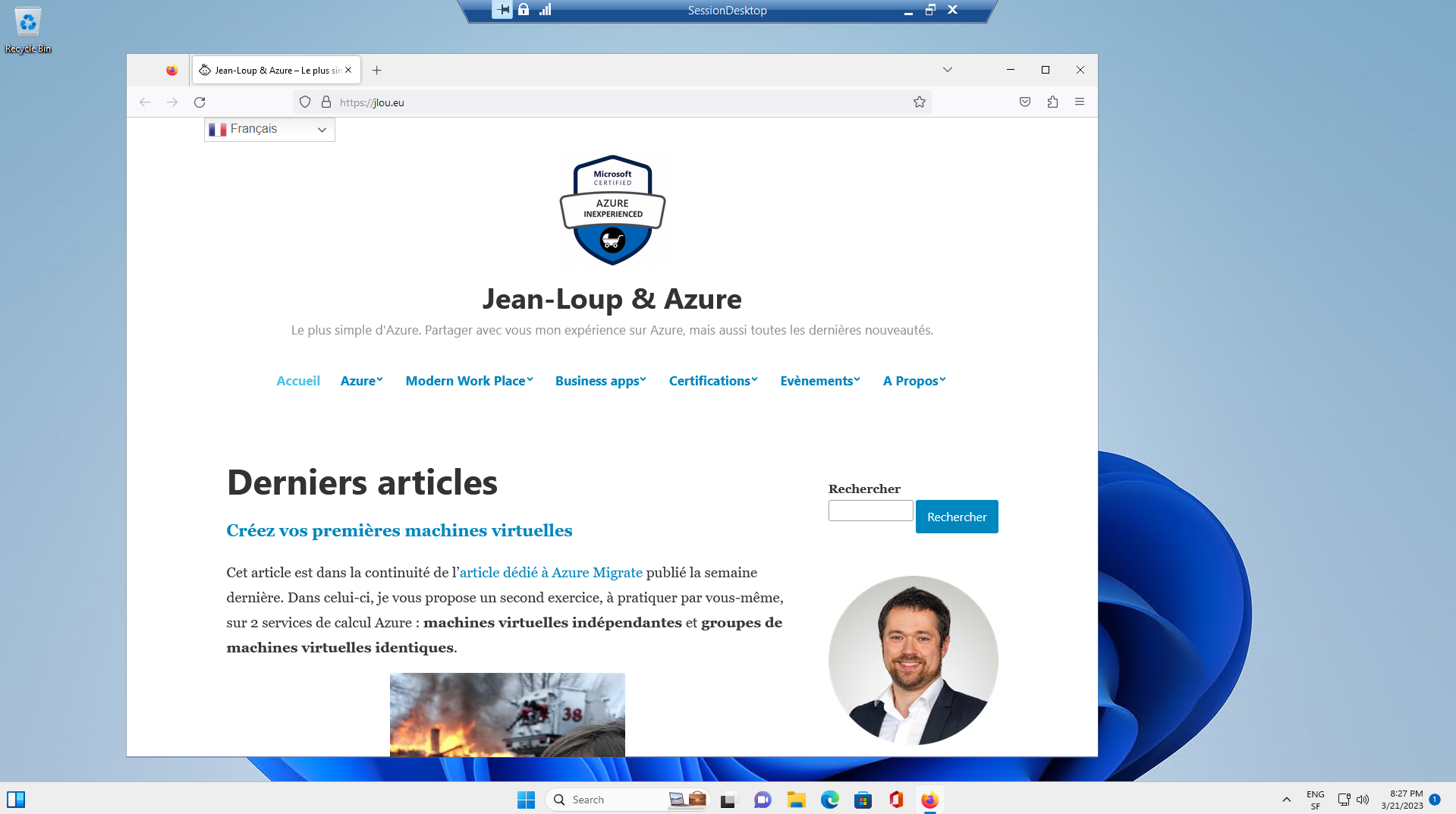The image size is (1456, 814).
Task: Click the Rechercher search input field
Action: click(870, 511)
